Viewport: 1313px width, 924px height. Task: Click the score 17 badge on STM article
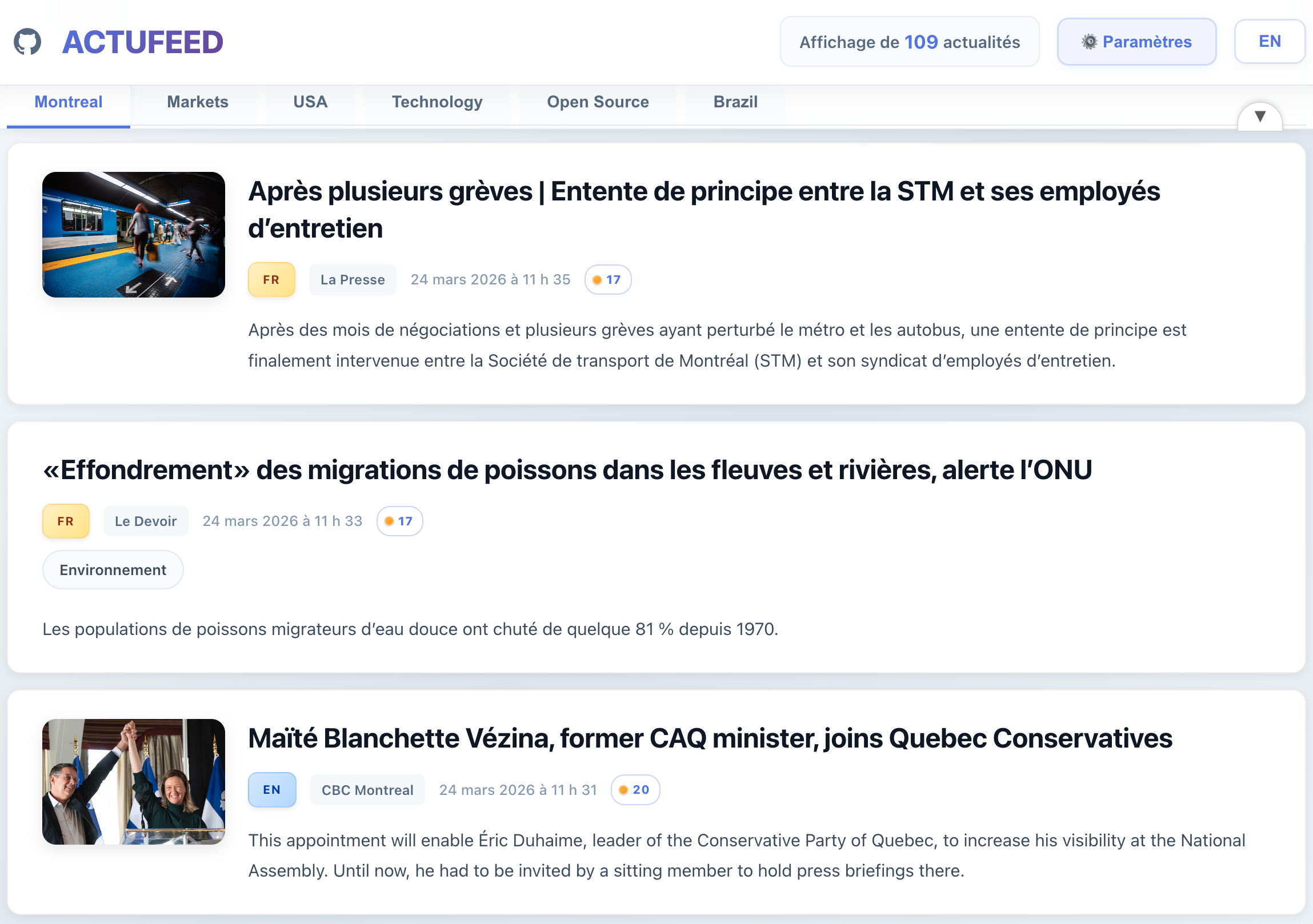point(607,279)
